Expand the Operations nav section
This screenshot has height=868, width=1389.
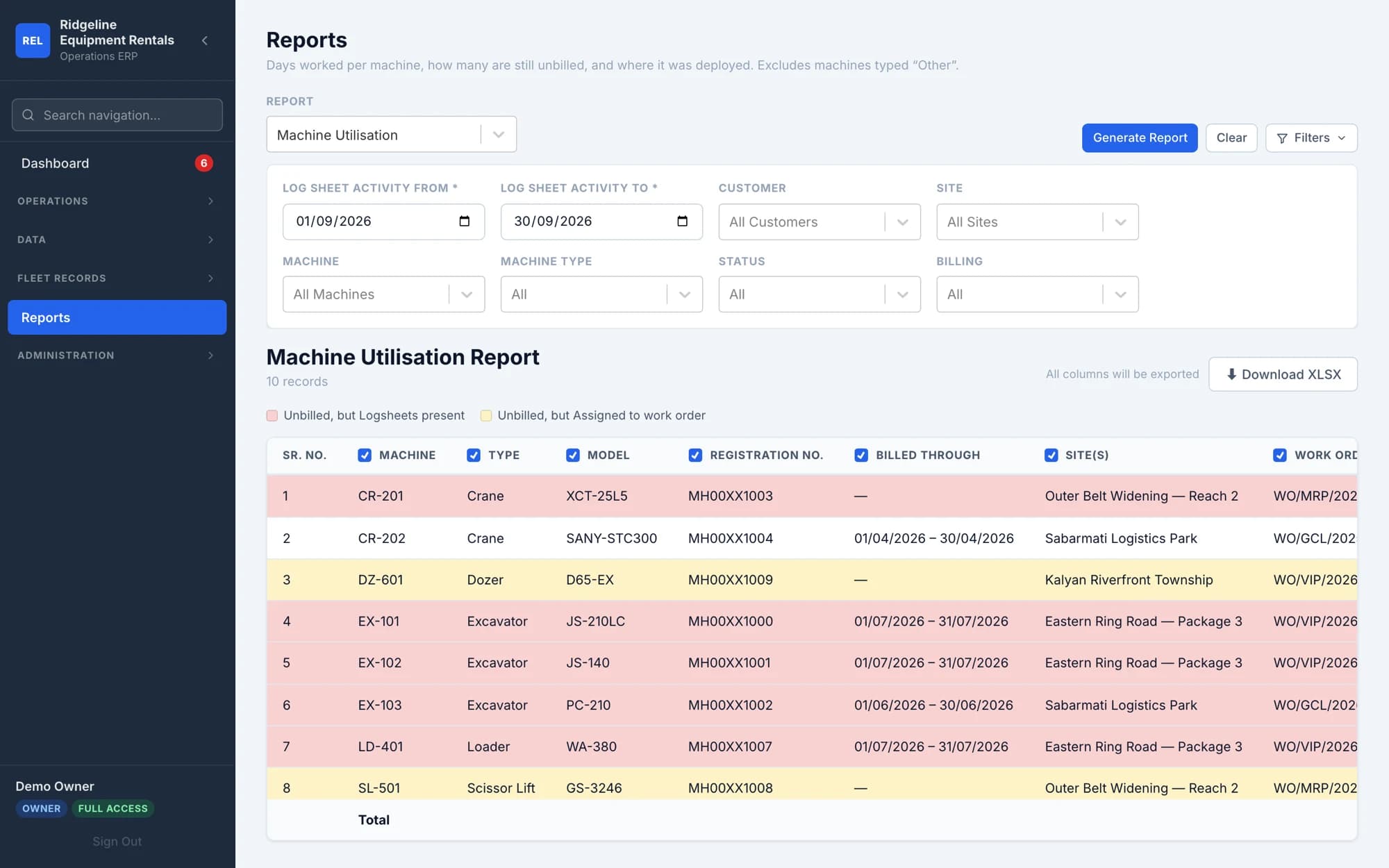pyautogui.click(x=117, y=201)
